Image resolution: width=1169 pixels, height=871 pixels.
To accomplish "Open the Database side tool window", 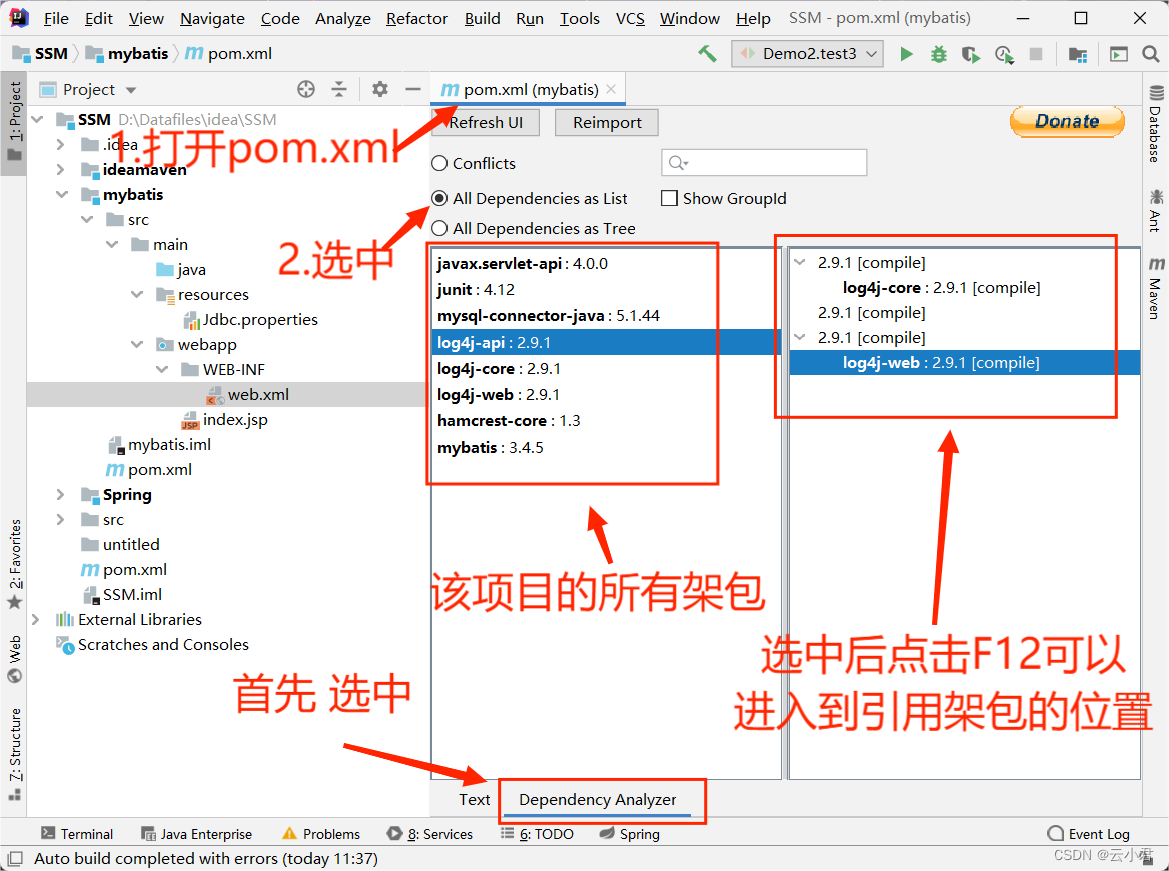I will 1155,124.
